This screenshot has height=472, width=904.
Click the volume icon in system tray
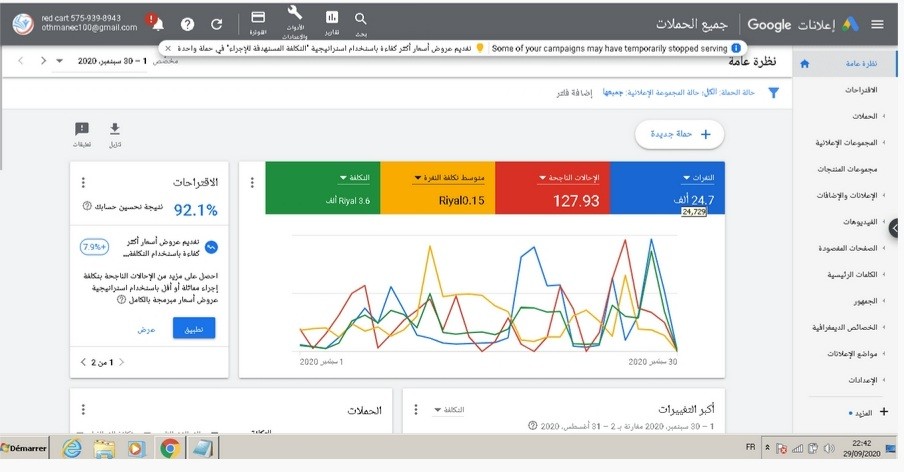pos(829,448)
